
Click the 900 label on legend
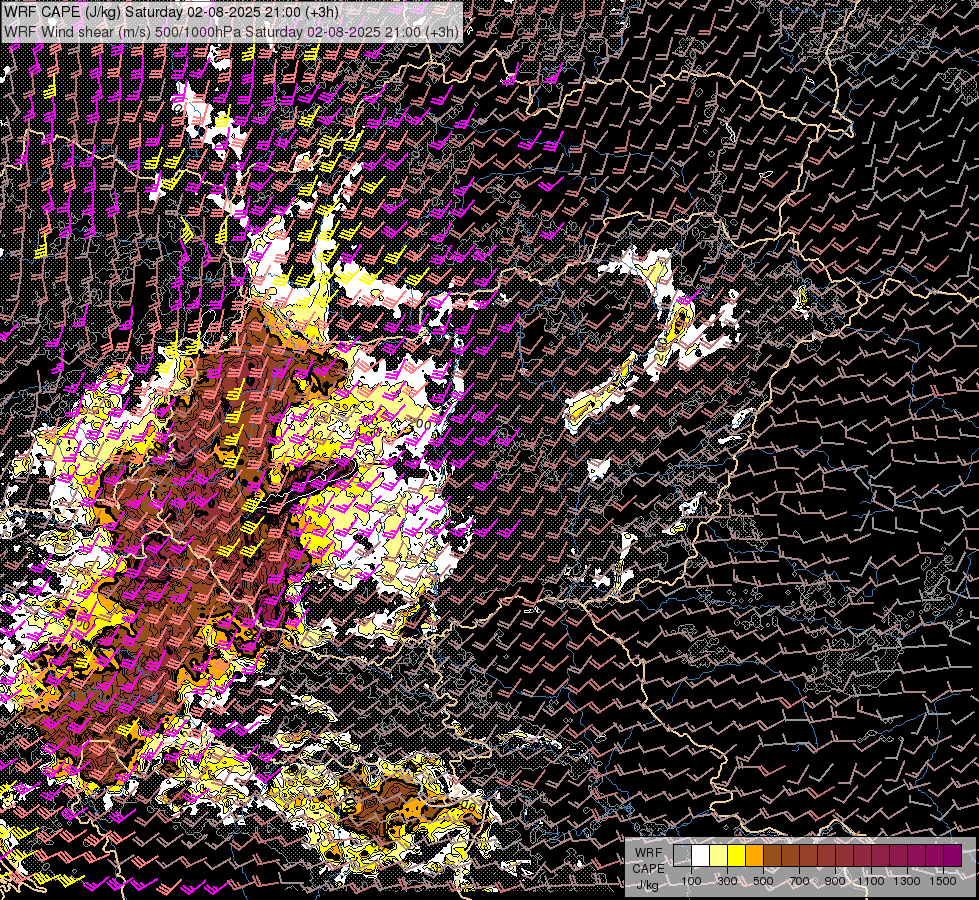[835, 881]
